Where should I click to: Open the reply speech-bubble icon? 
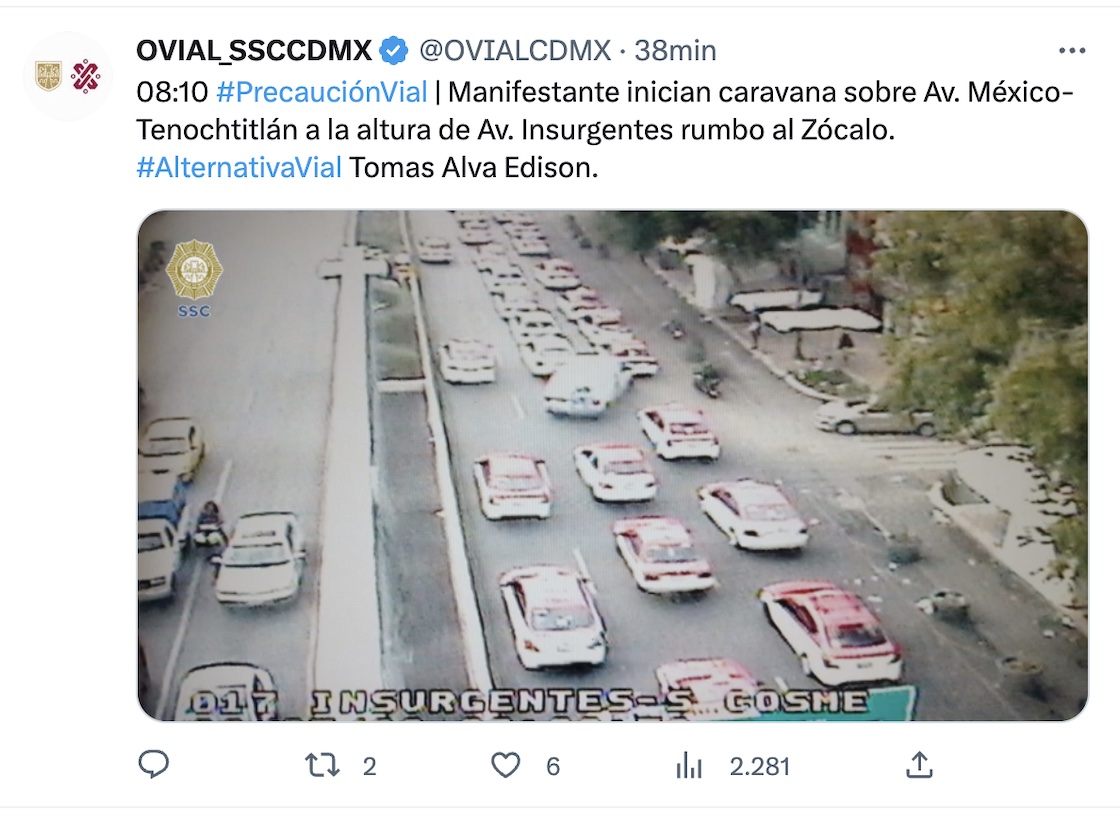click(x=153, y=765)
